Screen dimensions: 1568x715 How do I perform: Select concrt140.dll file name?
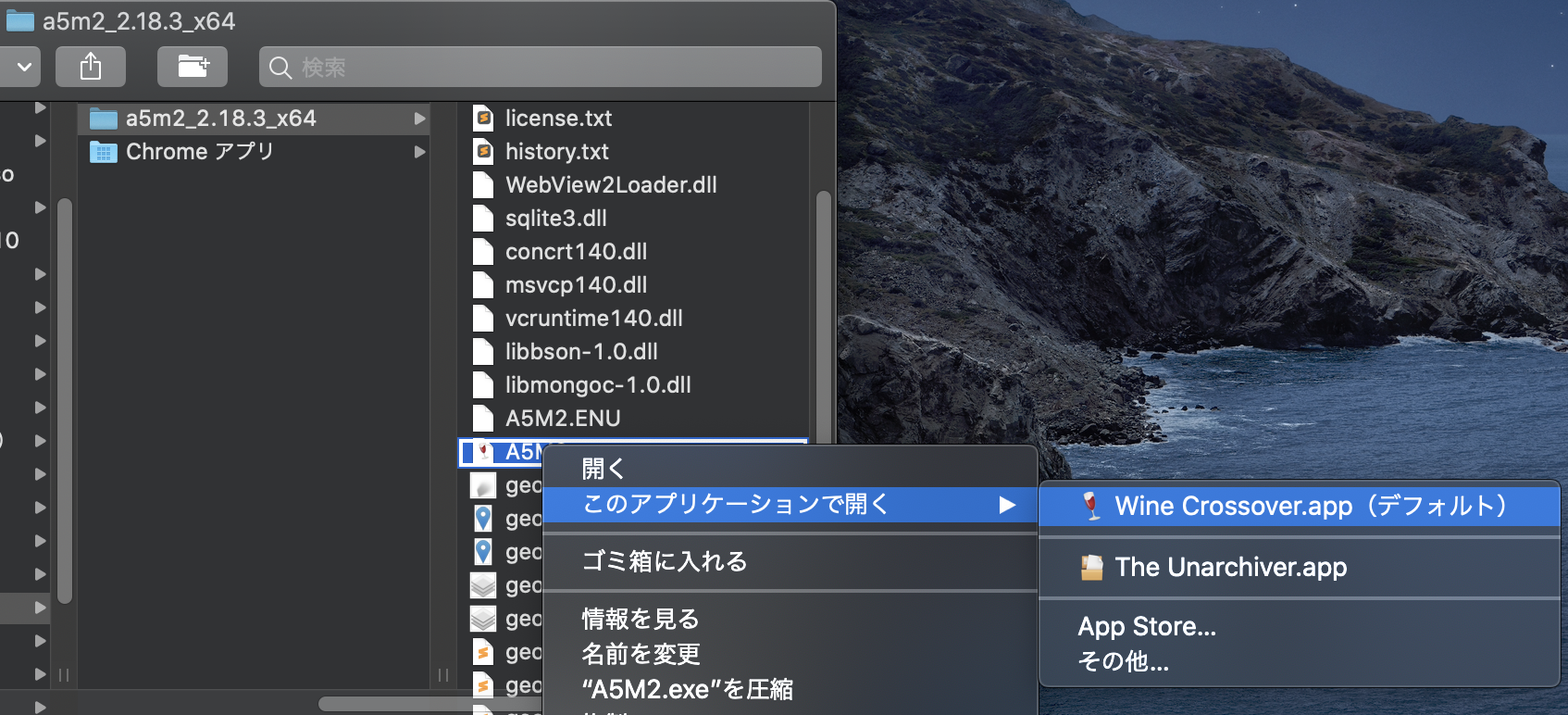576,252
